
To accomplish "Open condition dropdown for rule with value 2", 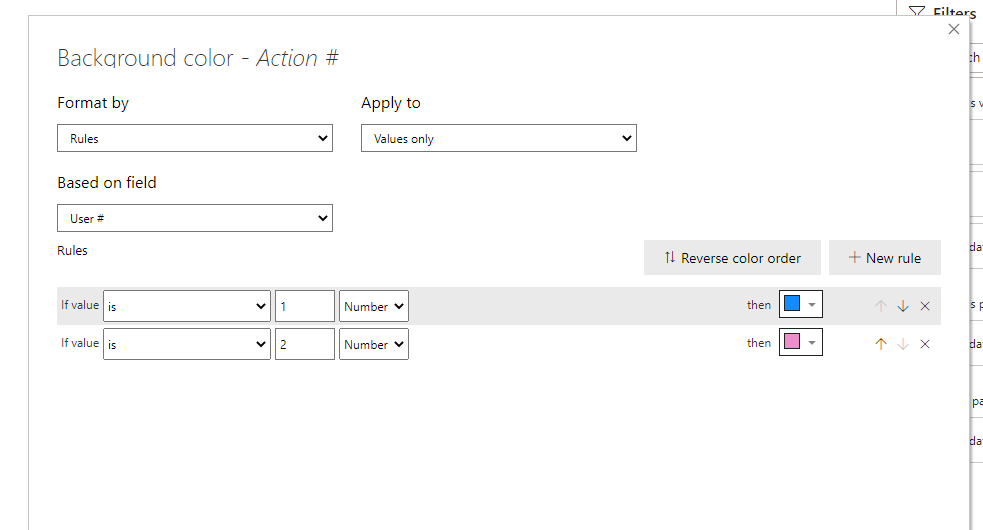I will [x=187, y=344].
